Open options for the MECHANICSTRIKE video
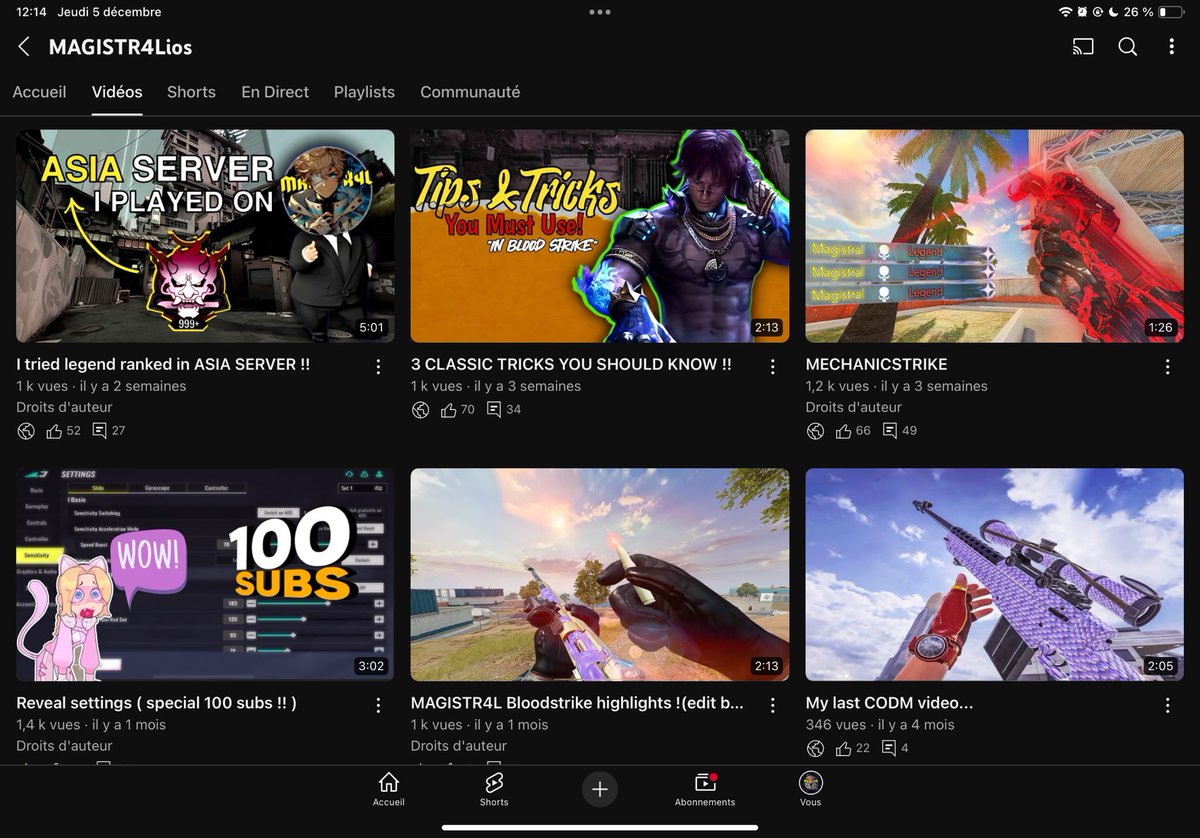 (1167, 366)
